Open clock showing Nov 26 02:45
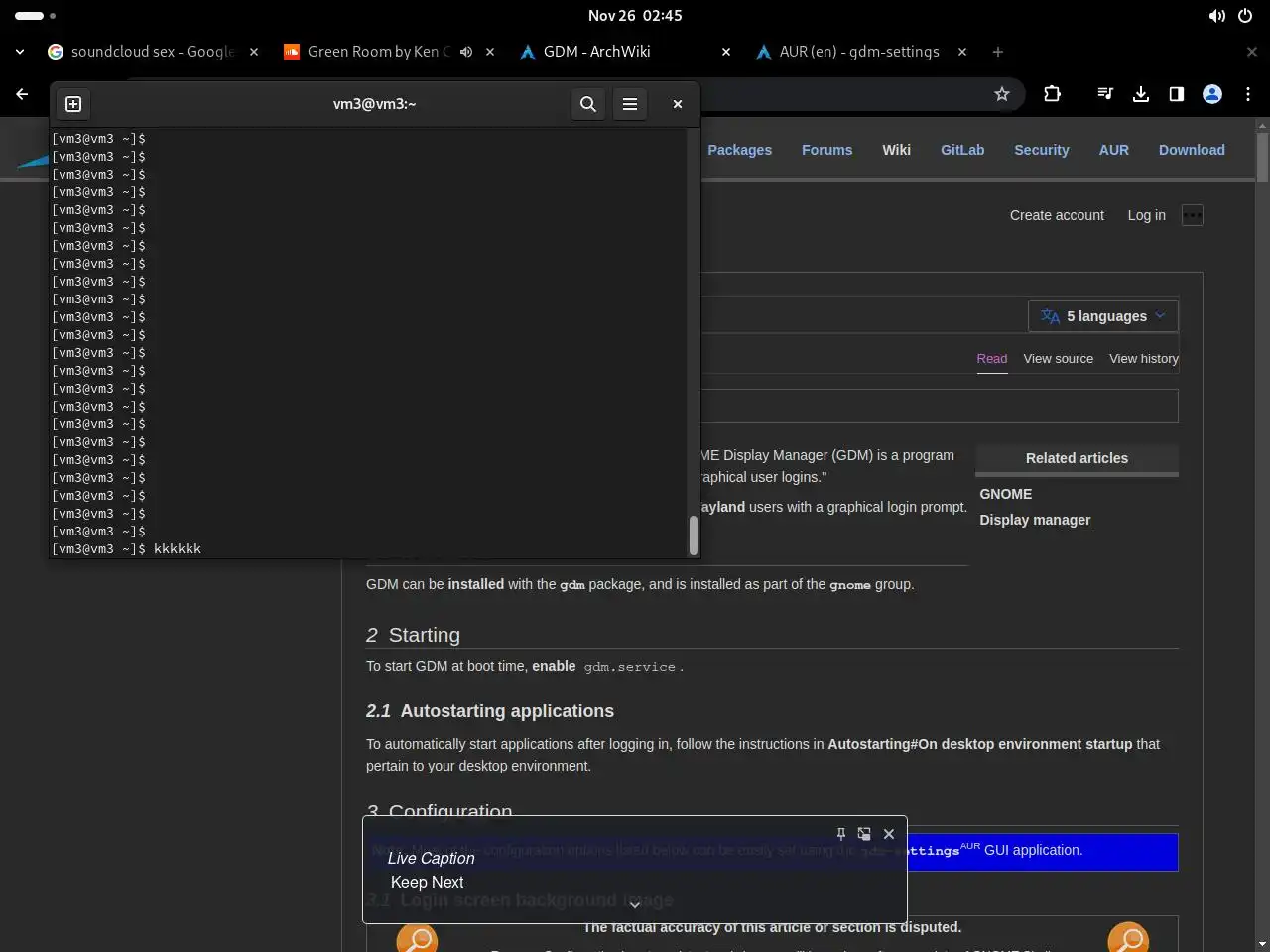Screen dimensions: 1270x952 [x=635, y=16]
